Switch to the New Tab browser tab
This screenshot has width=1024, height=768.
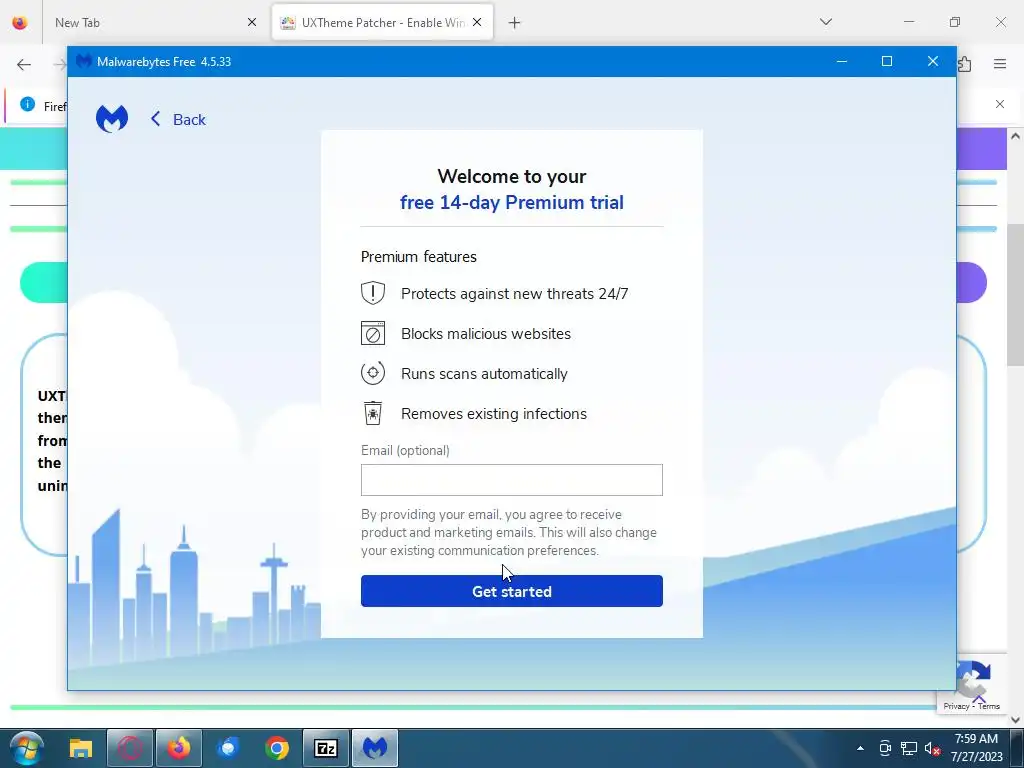(x=155, y=22)
